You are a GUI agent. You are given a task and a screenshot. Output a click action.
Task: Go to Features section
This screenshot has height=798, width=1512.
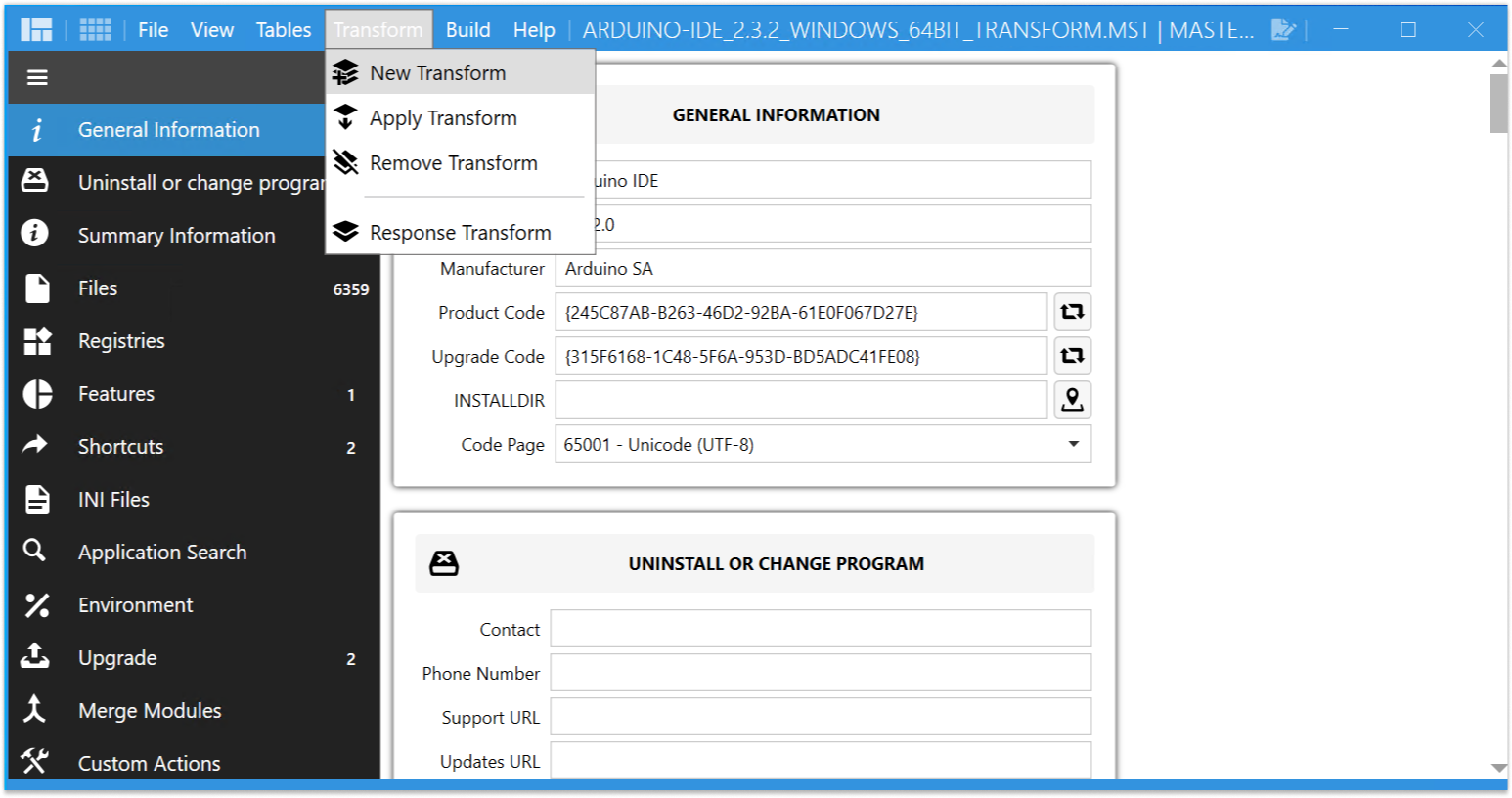pos(194,394)
